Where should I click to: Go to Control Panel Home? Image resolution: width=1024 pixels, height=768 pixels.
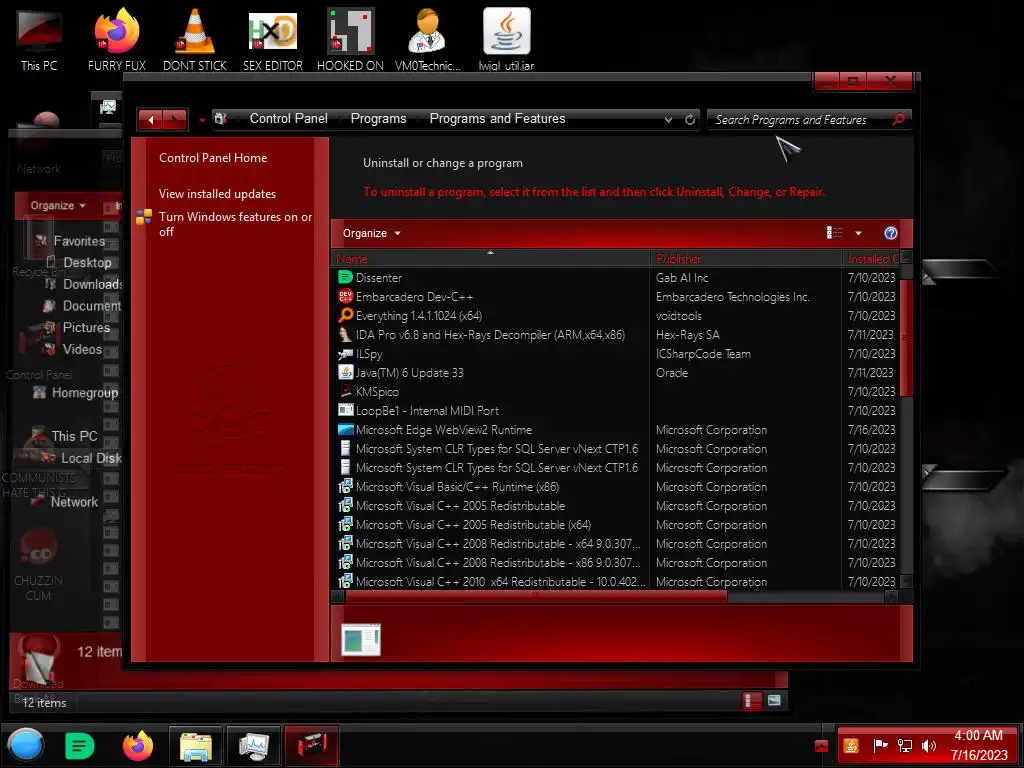(x=213, y=158)
